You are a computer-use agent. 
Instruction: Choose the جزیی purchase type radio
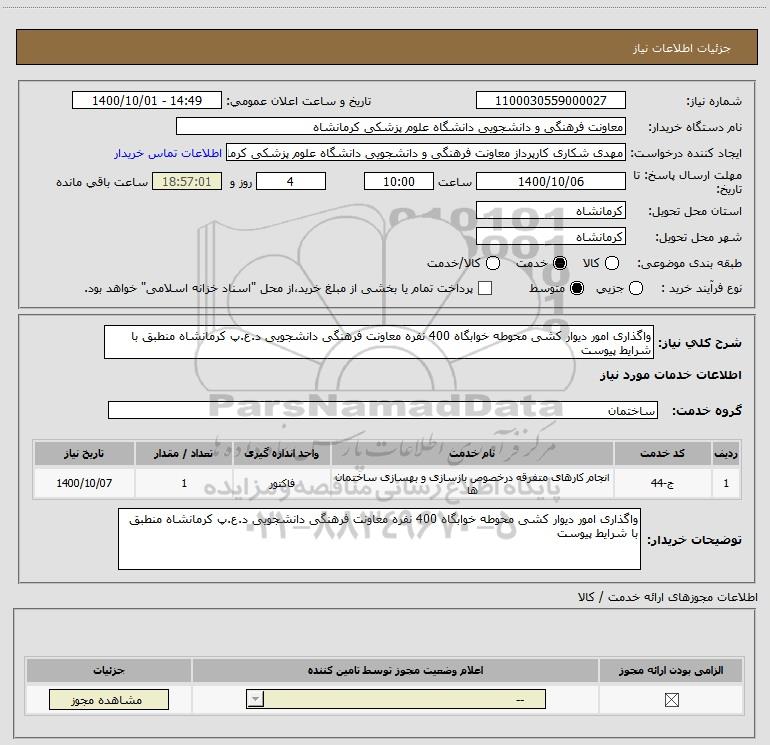(x=636, y=288)
